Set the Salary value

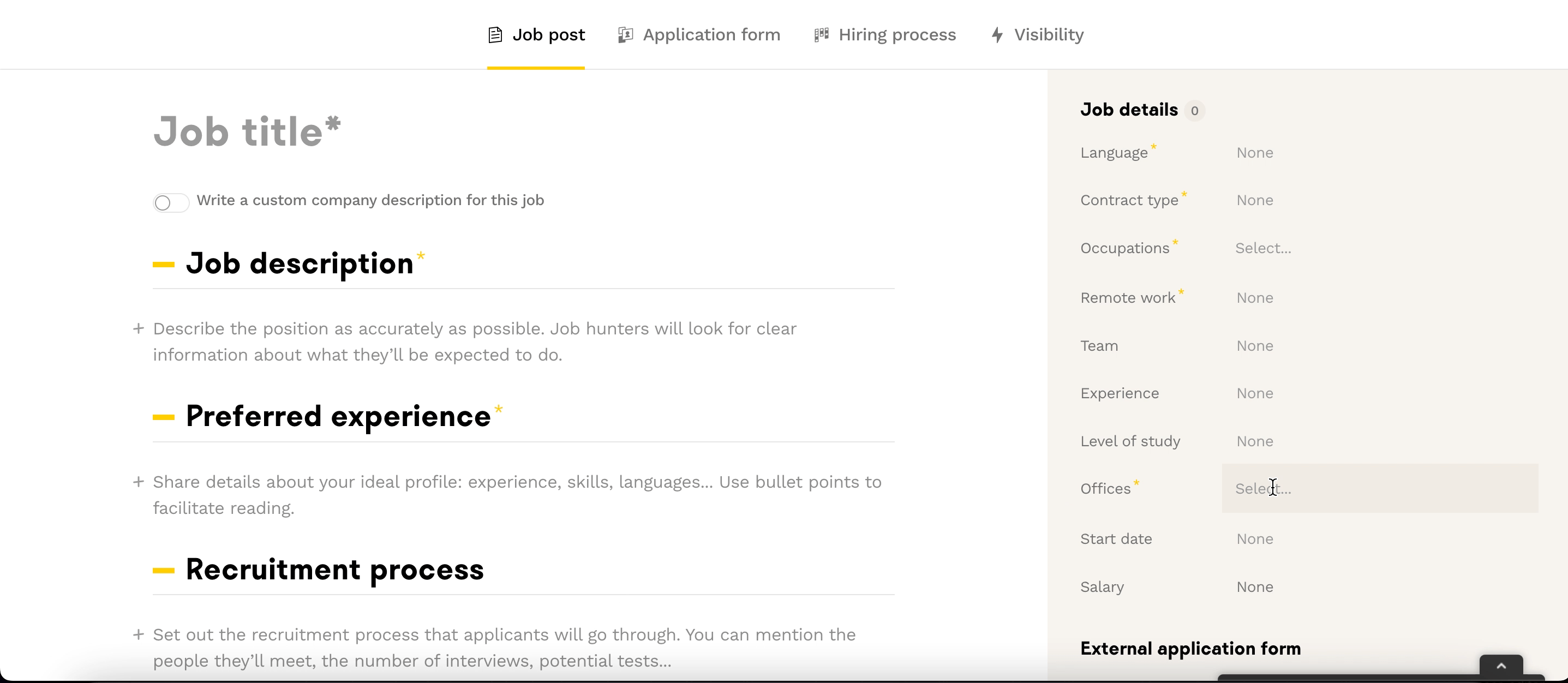[1254, 588]
